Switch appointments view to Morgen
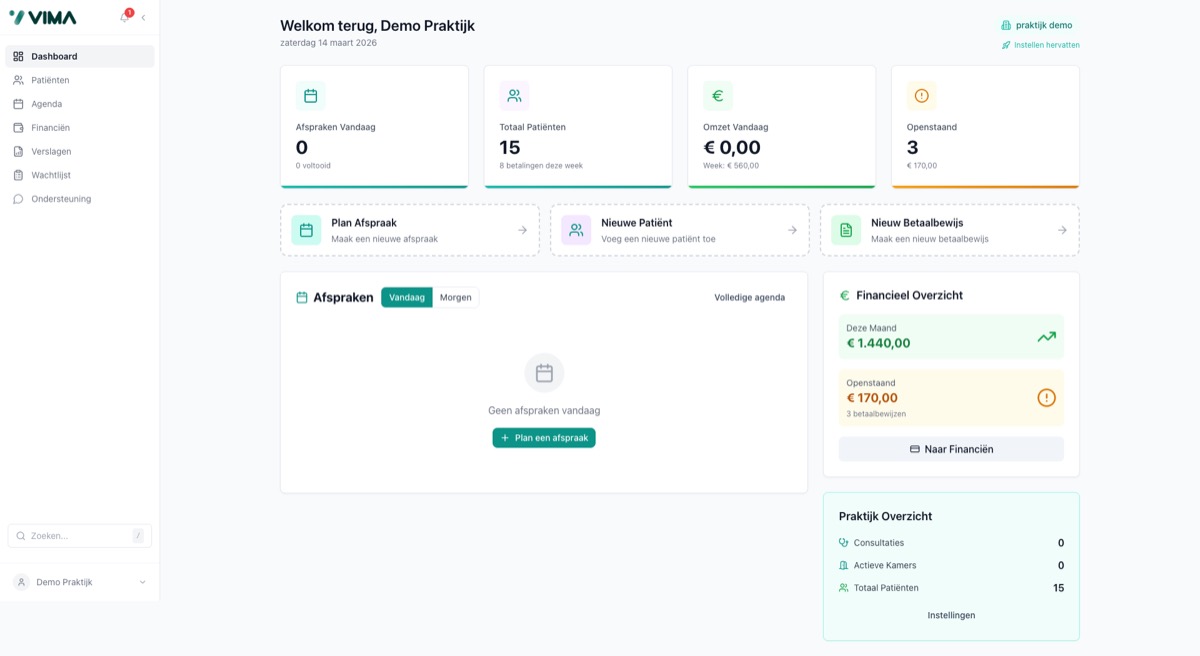 (x=456, y=298)
